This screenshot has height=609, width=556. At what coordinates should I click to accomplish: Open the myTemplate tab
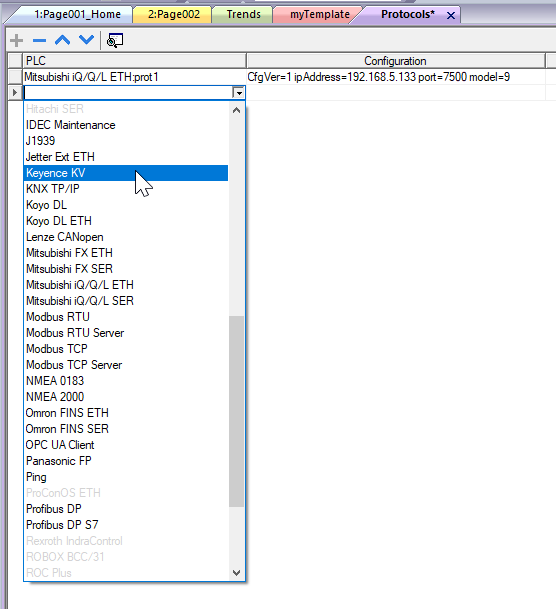point(320,14)
